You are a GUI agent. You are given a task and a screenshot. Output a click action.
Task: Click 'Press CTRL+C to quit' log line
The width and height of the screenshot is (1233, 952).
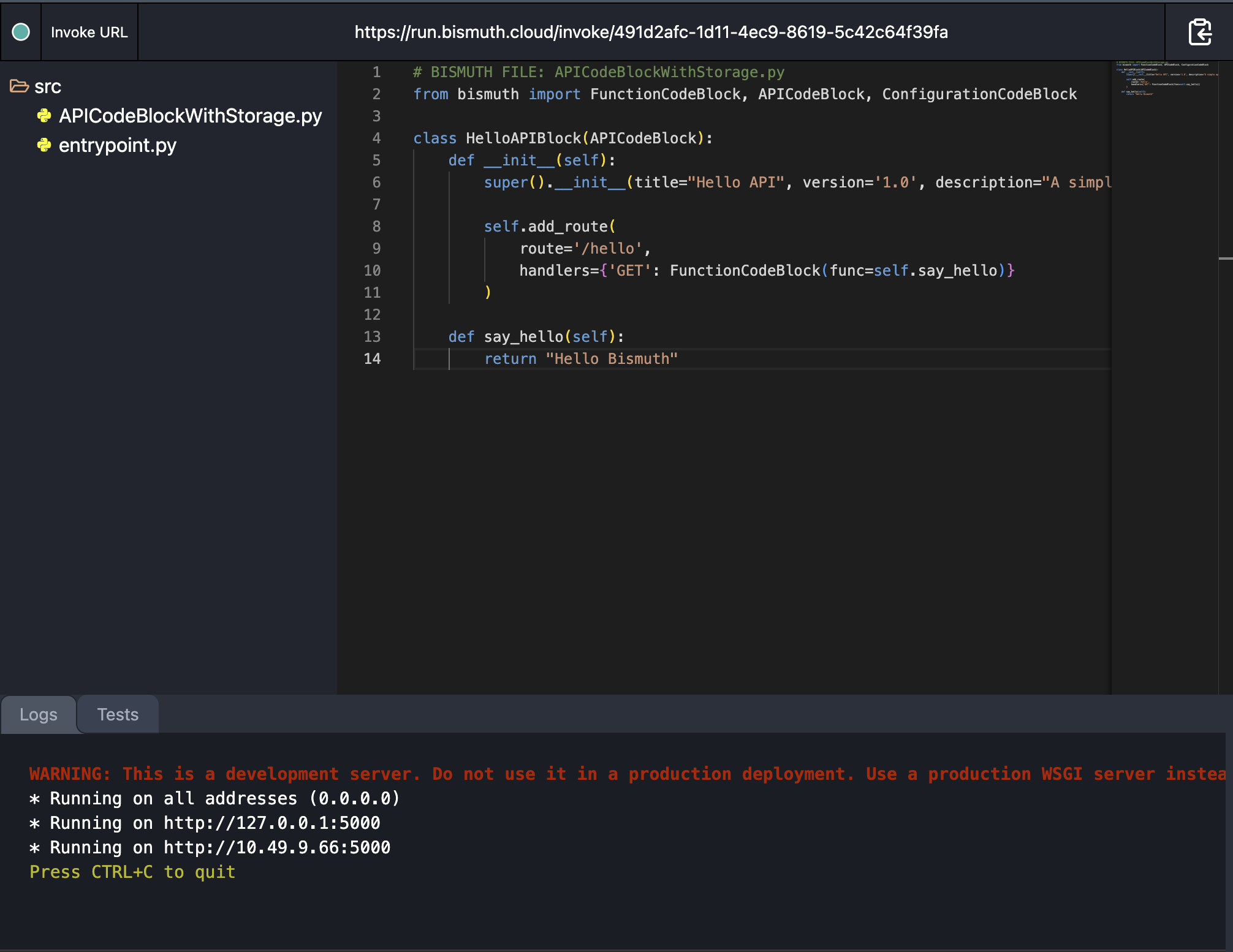click(x=132, y=872)
